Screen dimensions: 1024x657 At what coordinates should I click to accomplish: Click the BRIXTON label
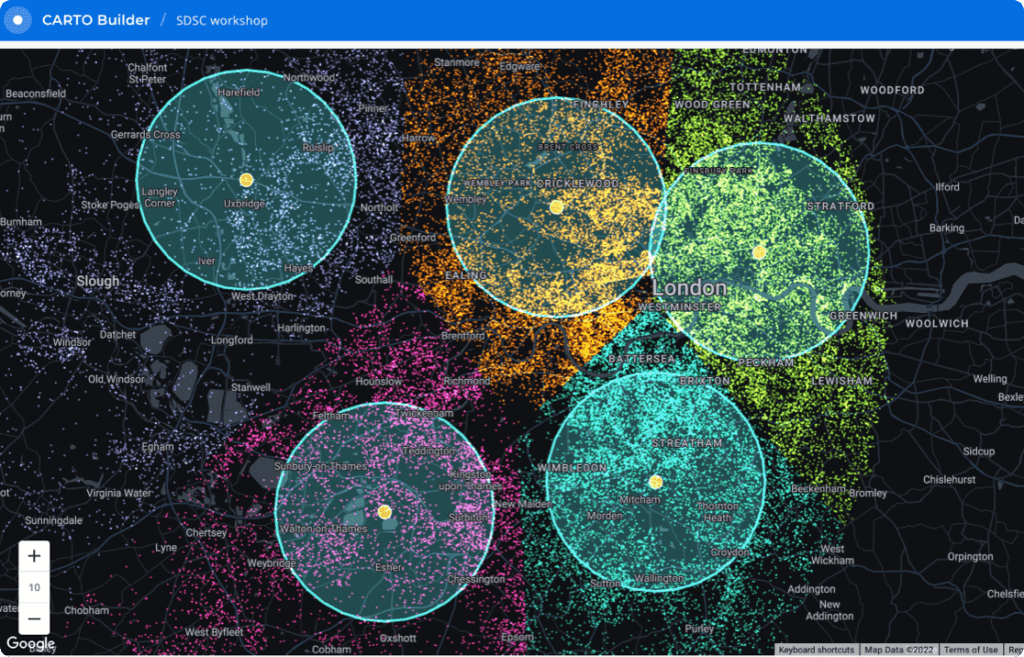pos(705,381)
